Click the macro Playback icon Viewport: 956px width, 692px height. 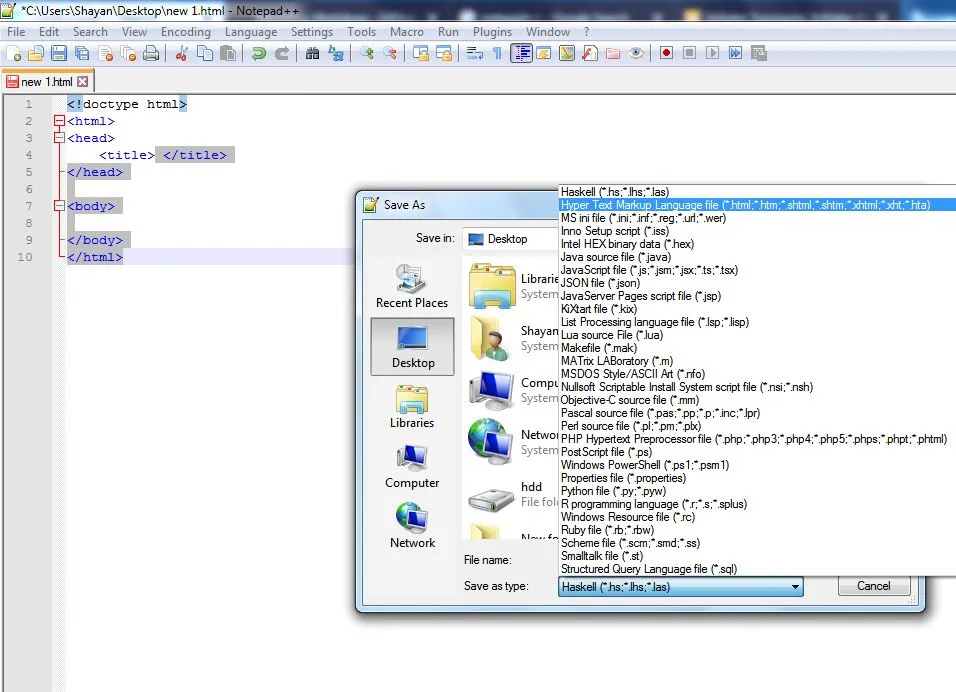point(712,54)
